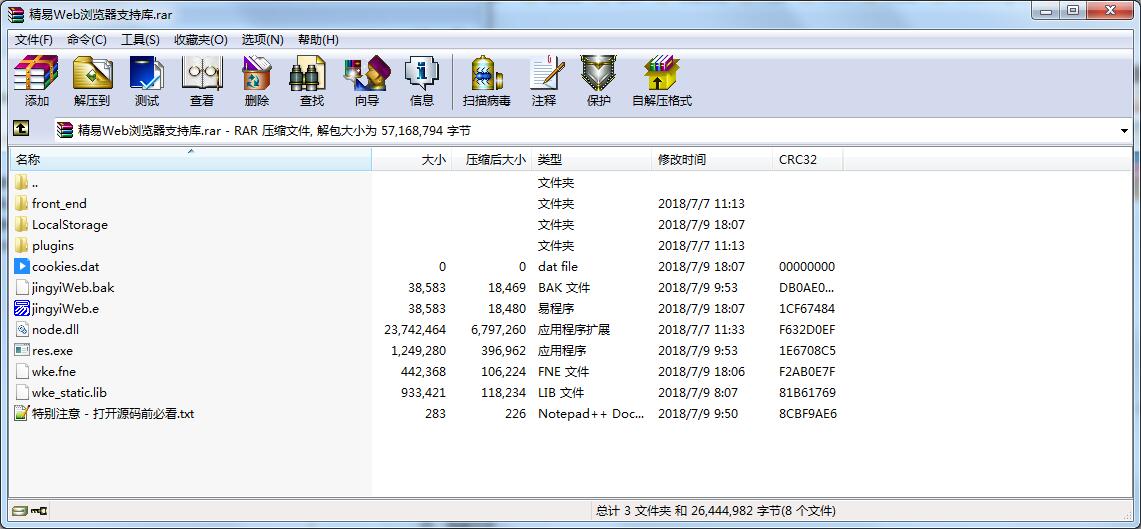Click the node.dll size 23,742,464
Image resolution: width=1141 pixels, height=529 pixels.
(x=415, y=330)
